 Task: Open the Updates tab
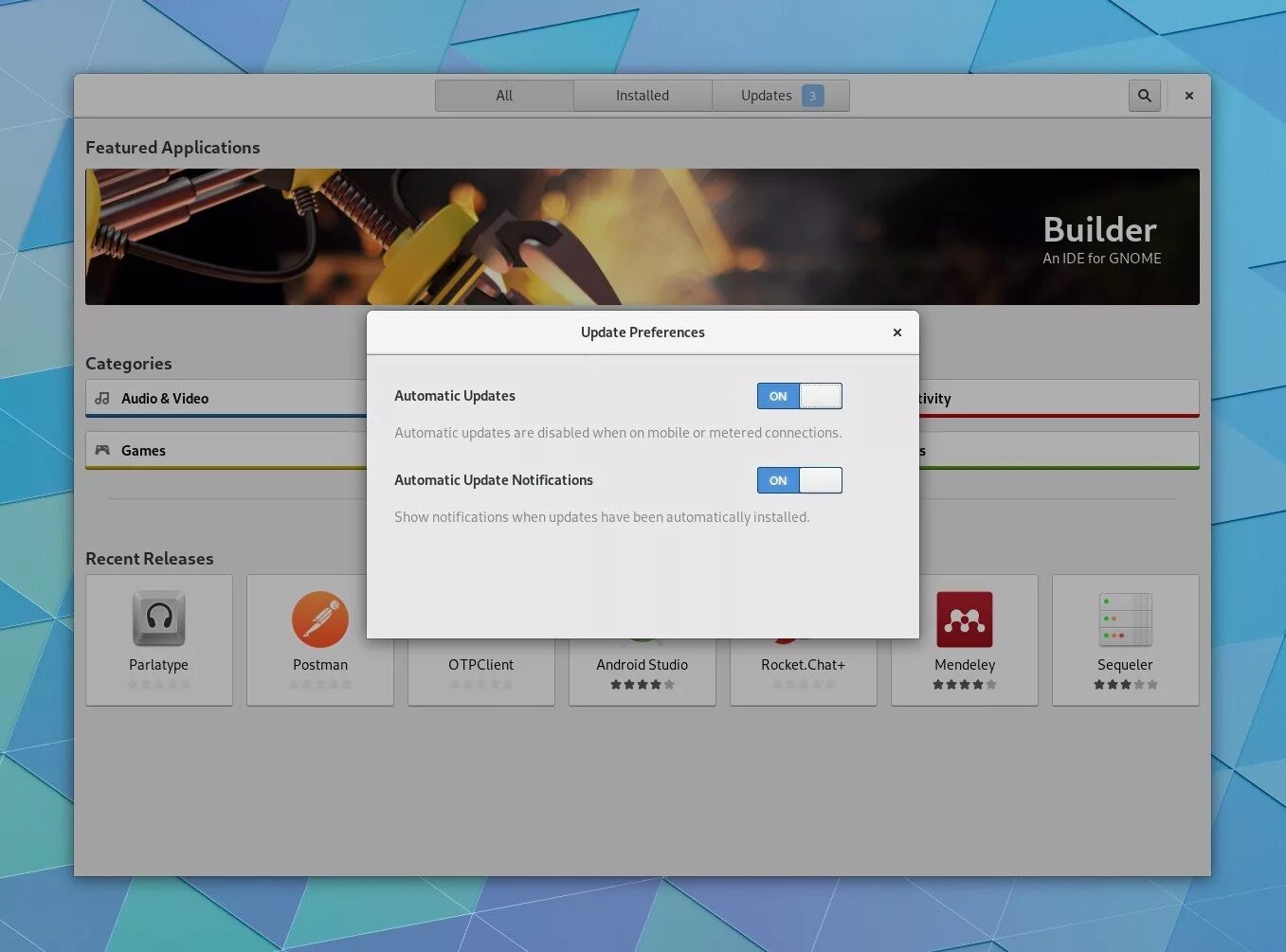[781, 96]
